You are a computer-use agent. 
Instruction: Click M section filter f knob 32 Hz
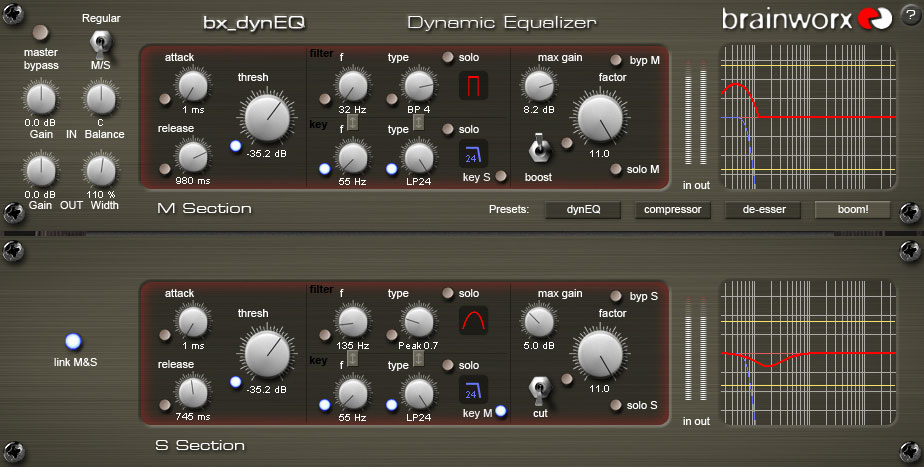(352, 85)
